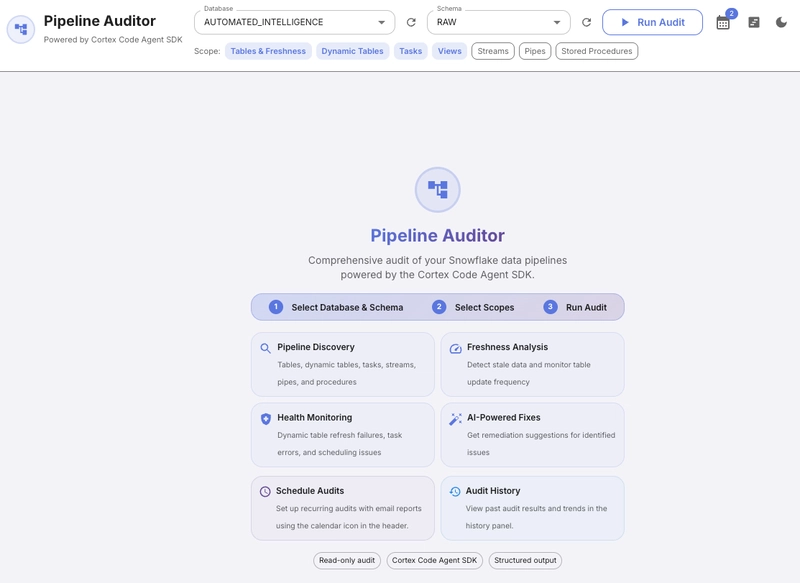Open the Health Monitoring card
The width and height of the screenshot is (800, 583).
pos(343,435)
